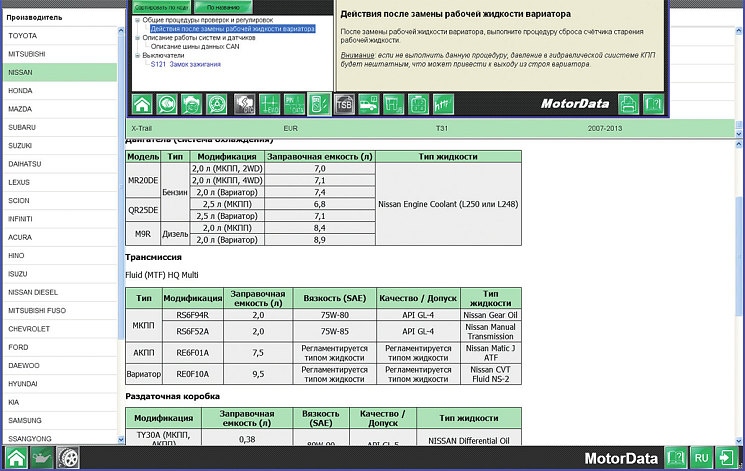
Task: Open the wiring diagram EVD icon
Action: 269,104
